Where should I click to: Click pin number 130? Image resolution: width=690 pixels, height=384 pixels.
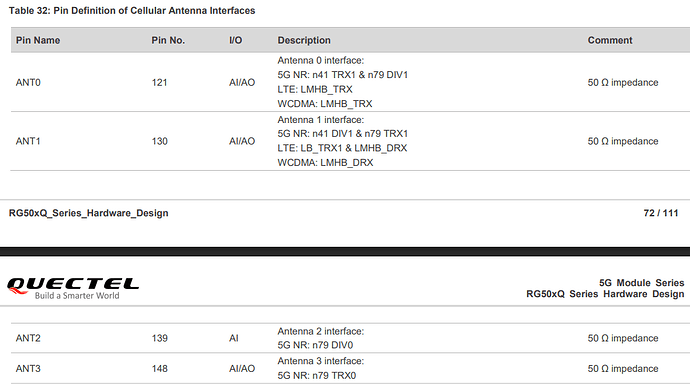(x=159, y=141)
